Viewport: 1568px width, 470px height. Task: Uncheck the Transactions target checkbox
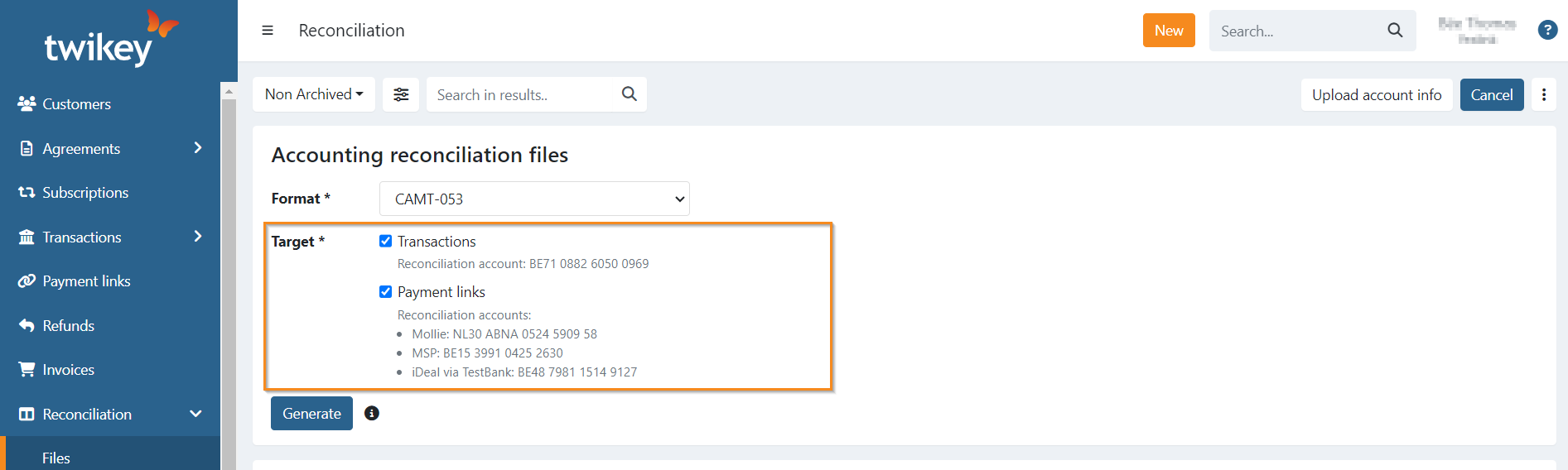pos(385,241)
